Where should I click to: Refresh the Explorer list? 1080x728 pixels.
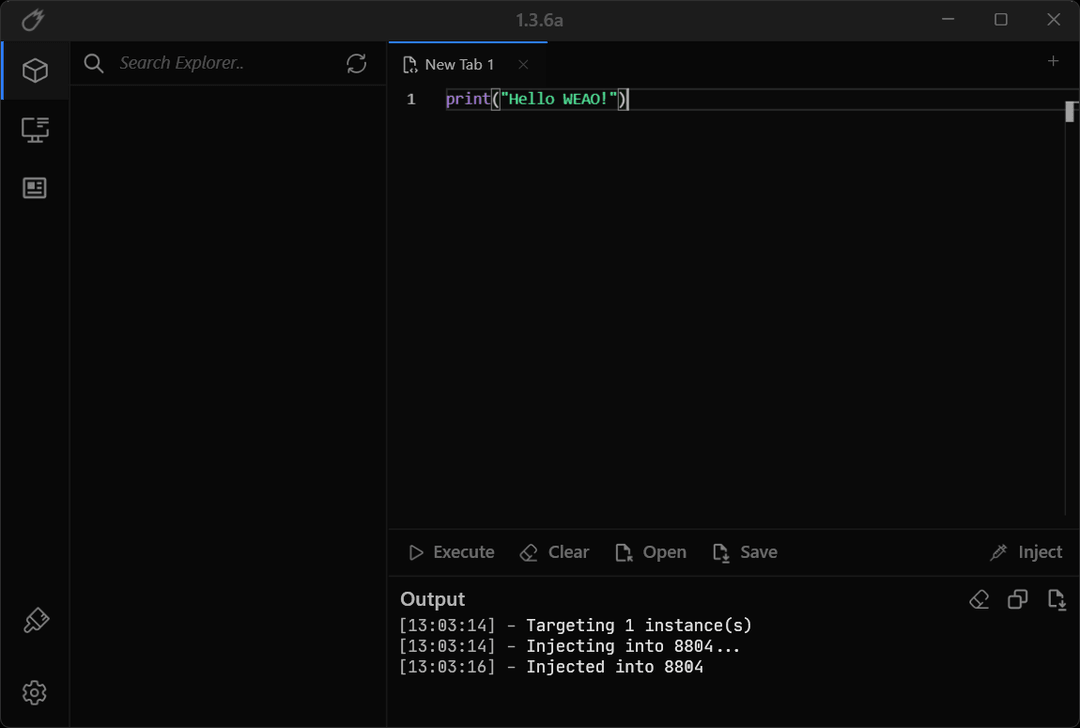coord(356,63)
